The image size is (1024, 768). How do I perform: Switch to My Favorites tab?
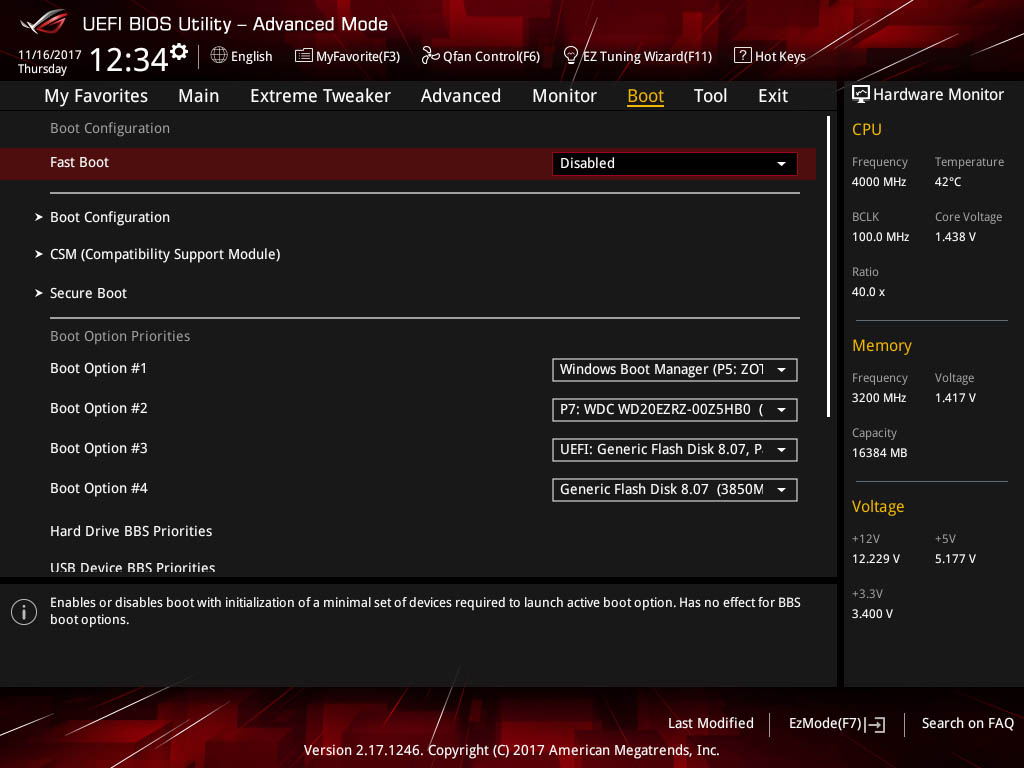click(x=96, y=96)
